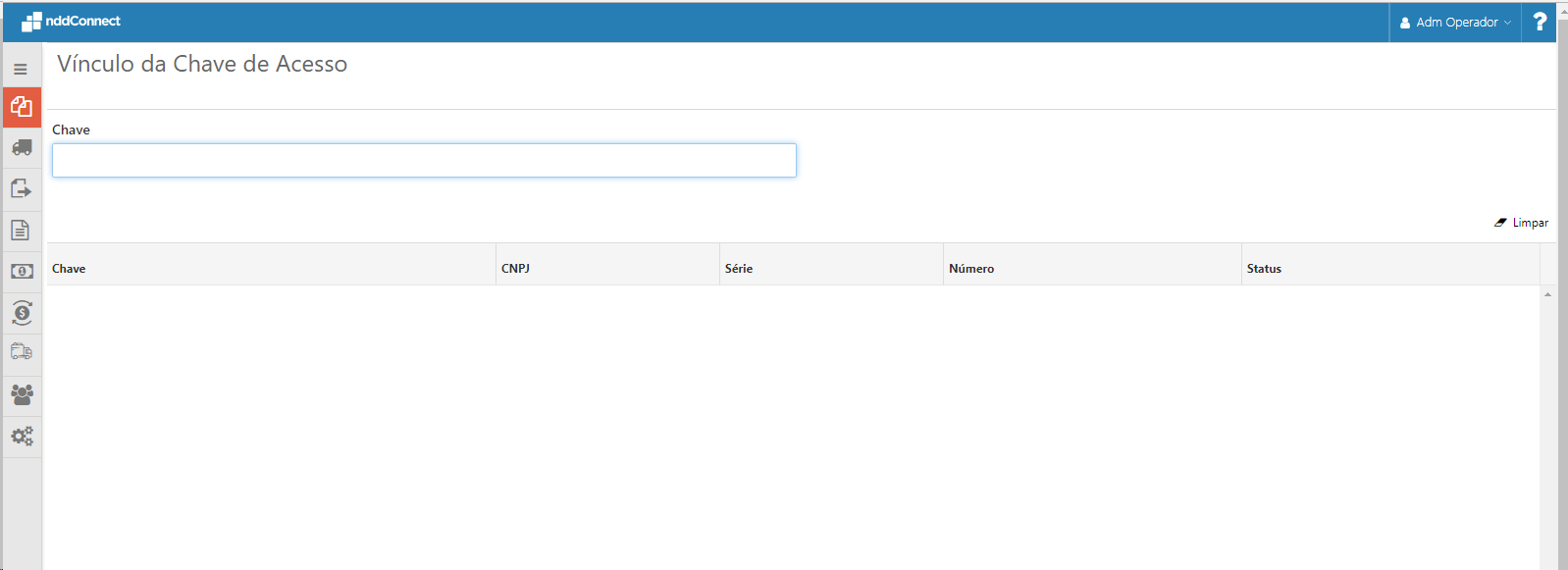
Task: Open the circular dollar coin icon in the sidebar
Action: tap(22, 313)
